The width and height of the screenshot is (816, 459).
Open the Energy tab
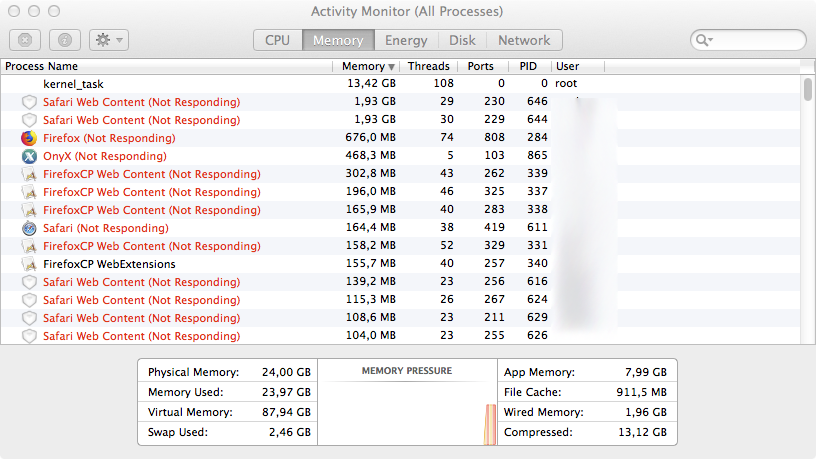click(x=406, y=40)
